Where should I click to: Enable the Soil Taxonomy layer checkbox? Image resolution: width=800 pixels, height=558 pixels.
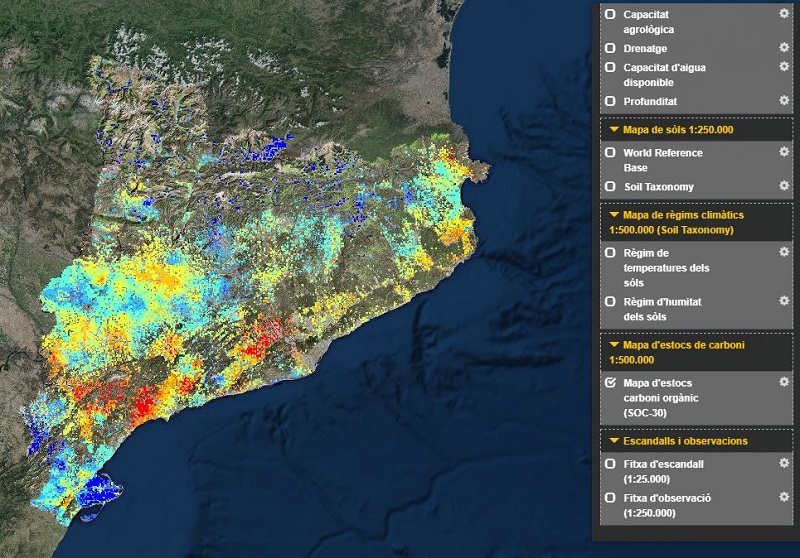610,186
